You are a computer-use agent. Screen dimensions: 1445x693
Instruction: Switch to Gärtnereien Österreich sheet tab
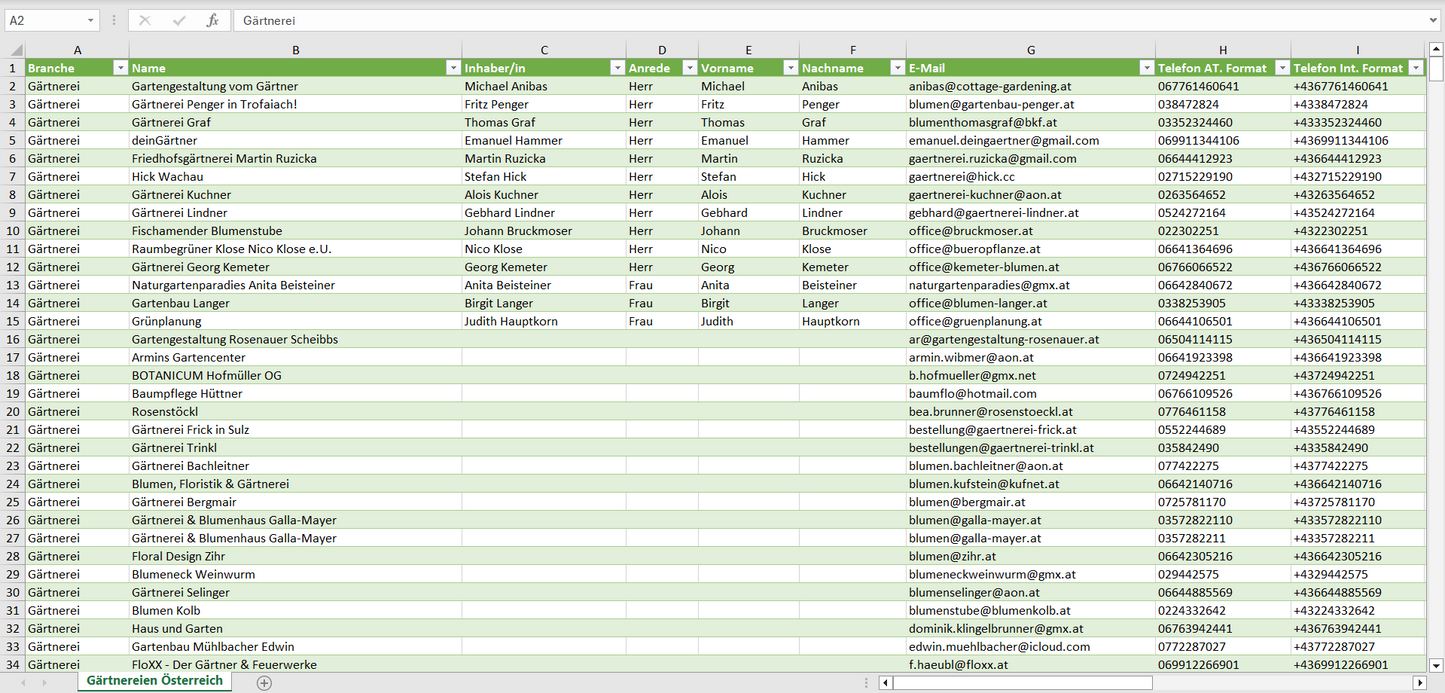[x=155, y=681]
